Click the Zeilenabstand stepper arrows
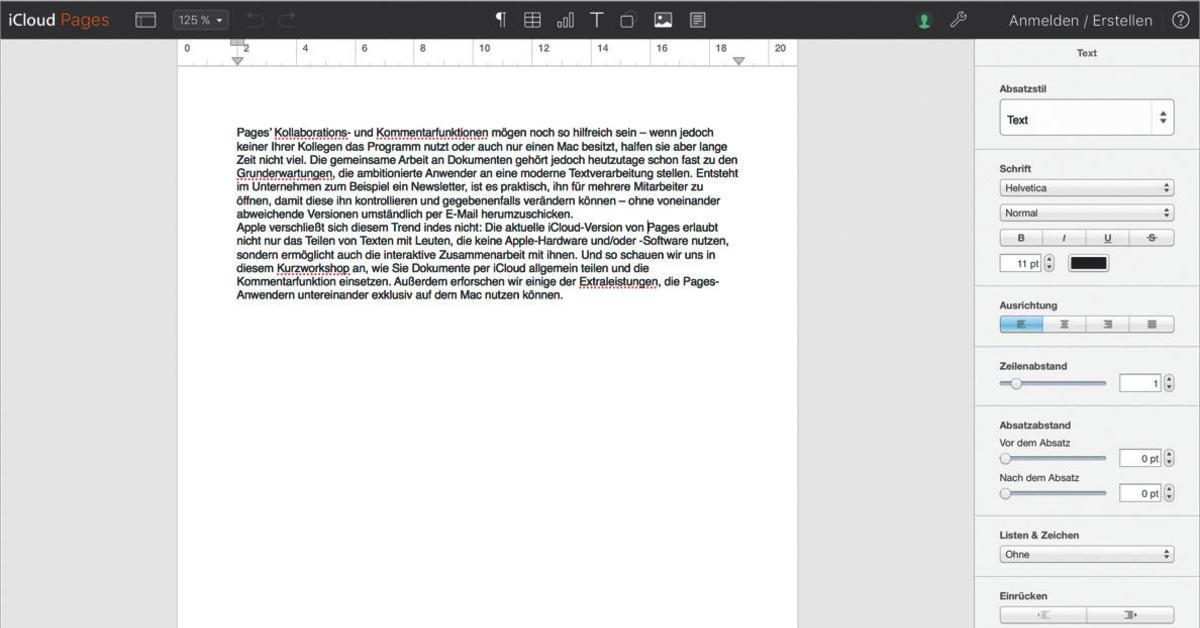The height and width of the screenshot is (628, 1200). tap(1169, 383)
